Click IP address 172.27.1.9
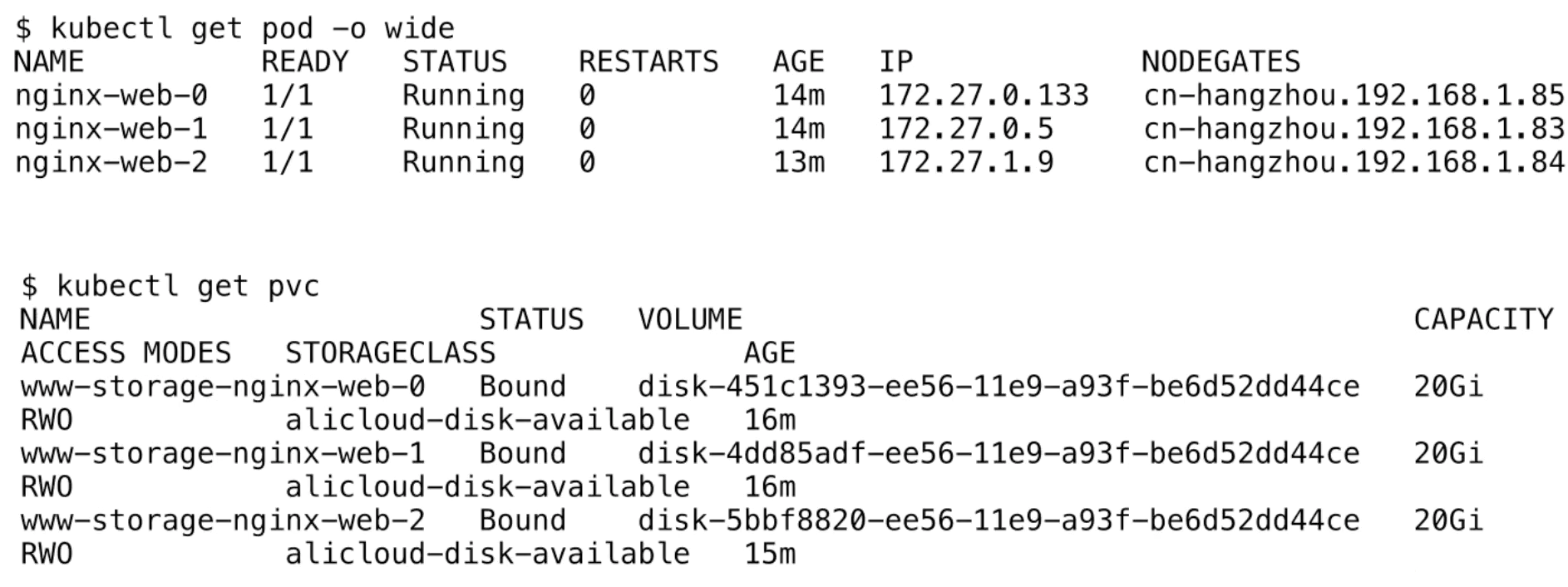 click(x=966, y=163)
